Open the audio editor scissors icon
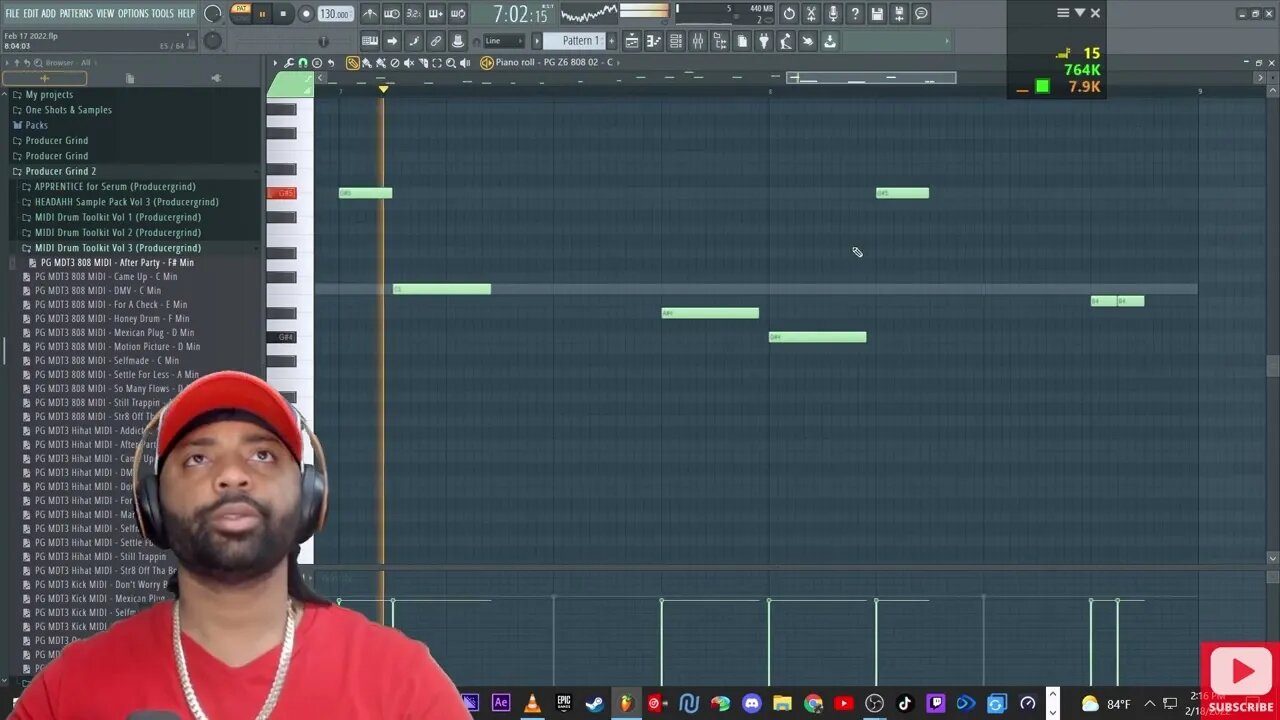Screen dimensions: 1280x720 pyautogui.click(x=811, y=14)
